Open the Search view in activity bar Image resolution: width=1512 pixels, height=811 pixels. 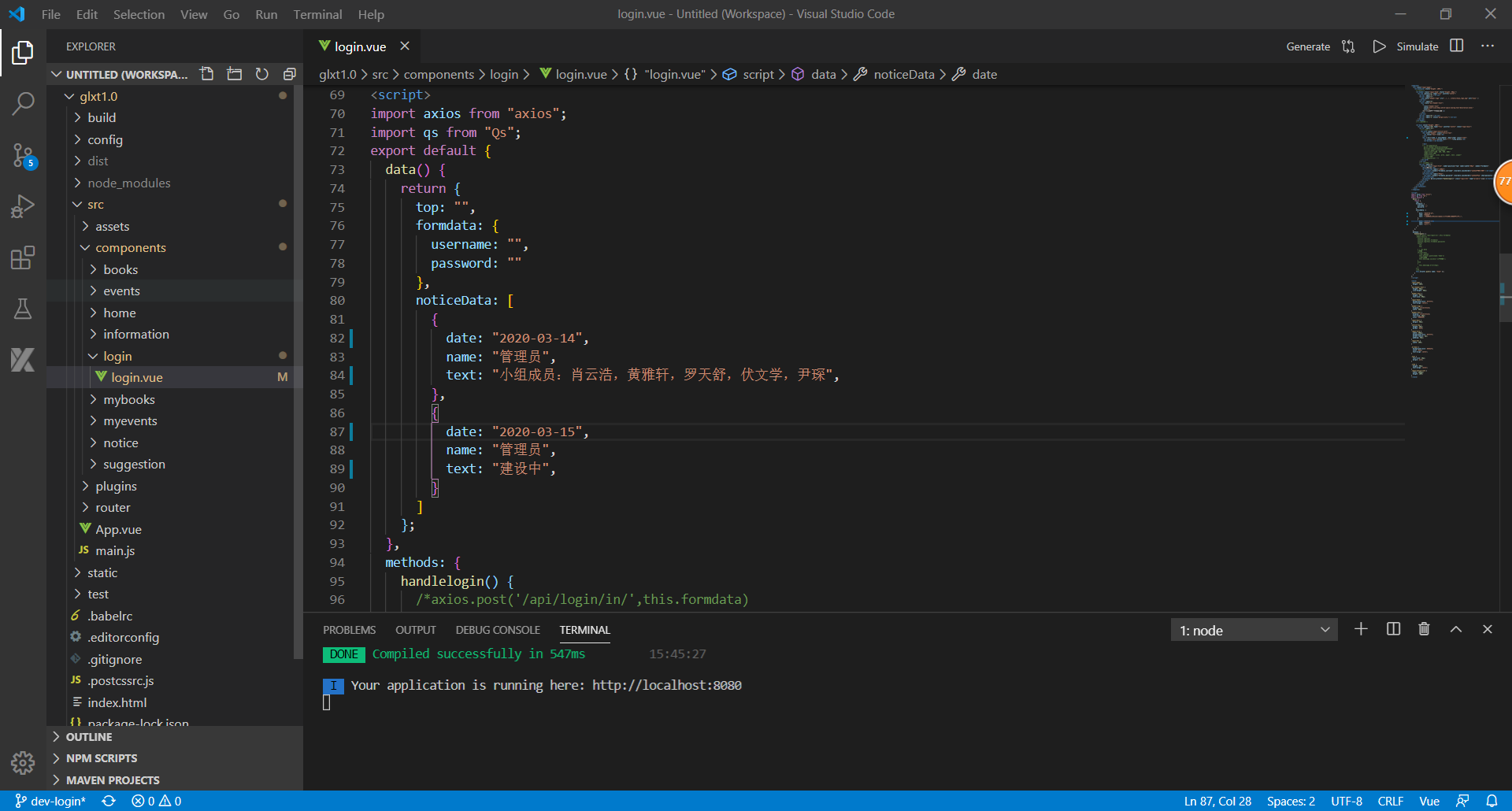23,103
